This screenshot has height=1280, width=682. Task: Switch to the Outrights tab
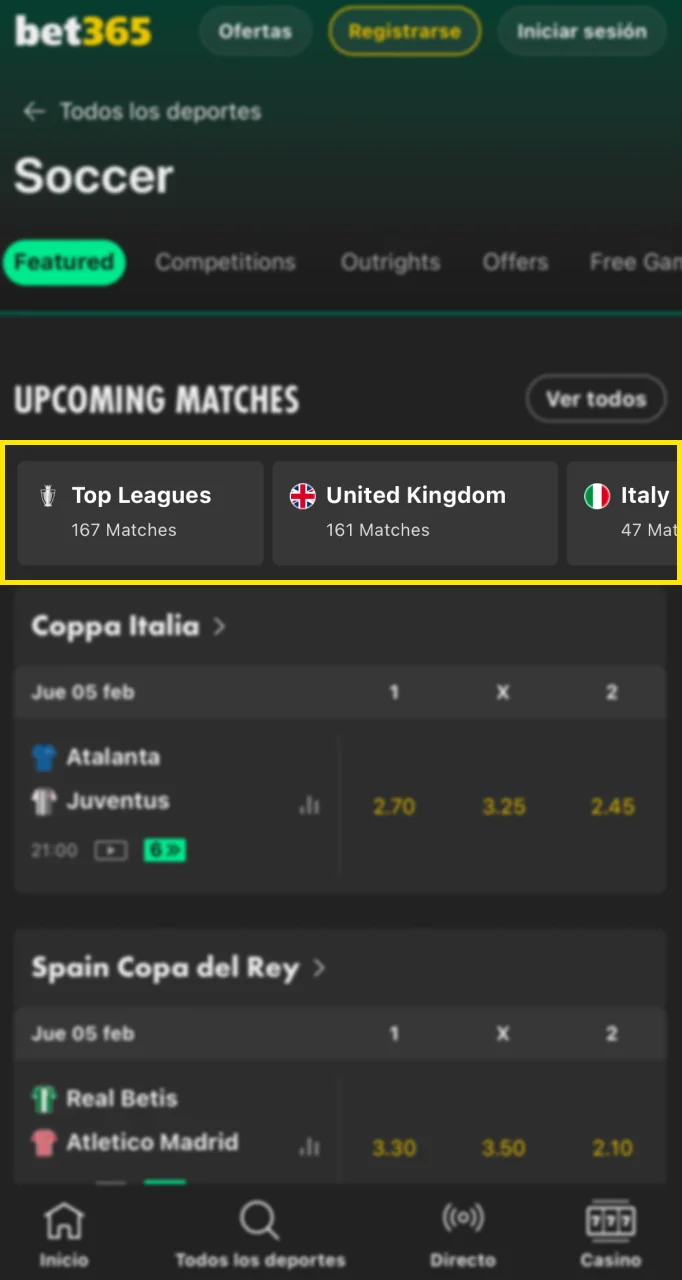pyautogui.click(x=390, y=262)
